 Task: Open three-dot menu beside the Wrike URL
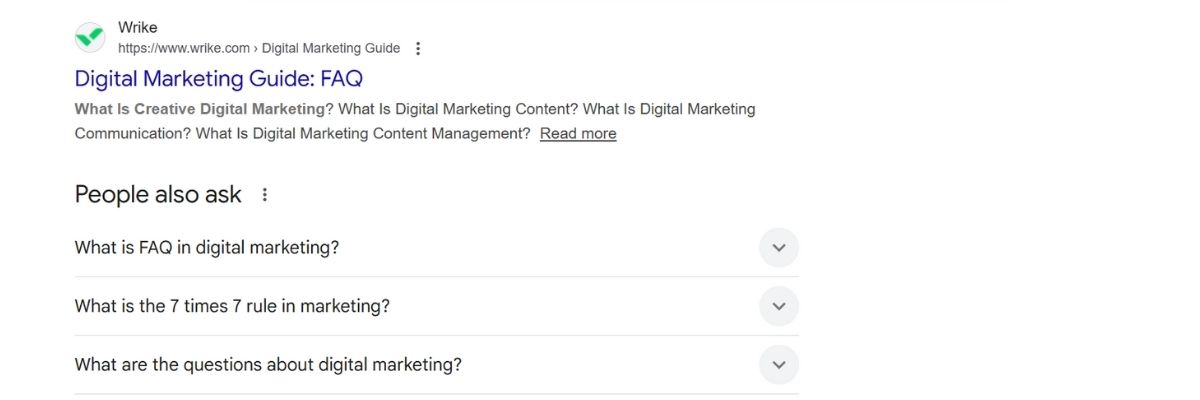click(x=418, y=48)
